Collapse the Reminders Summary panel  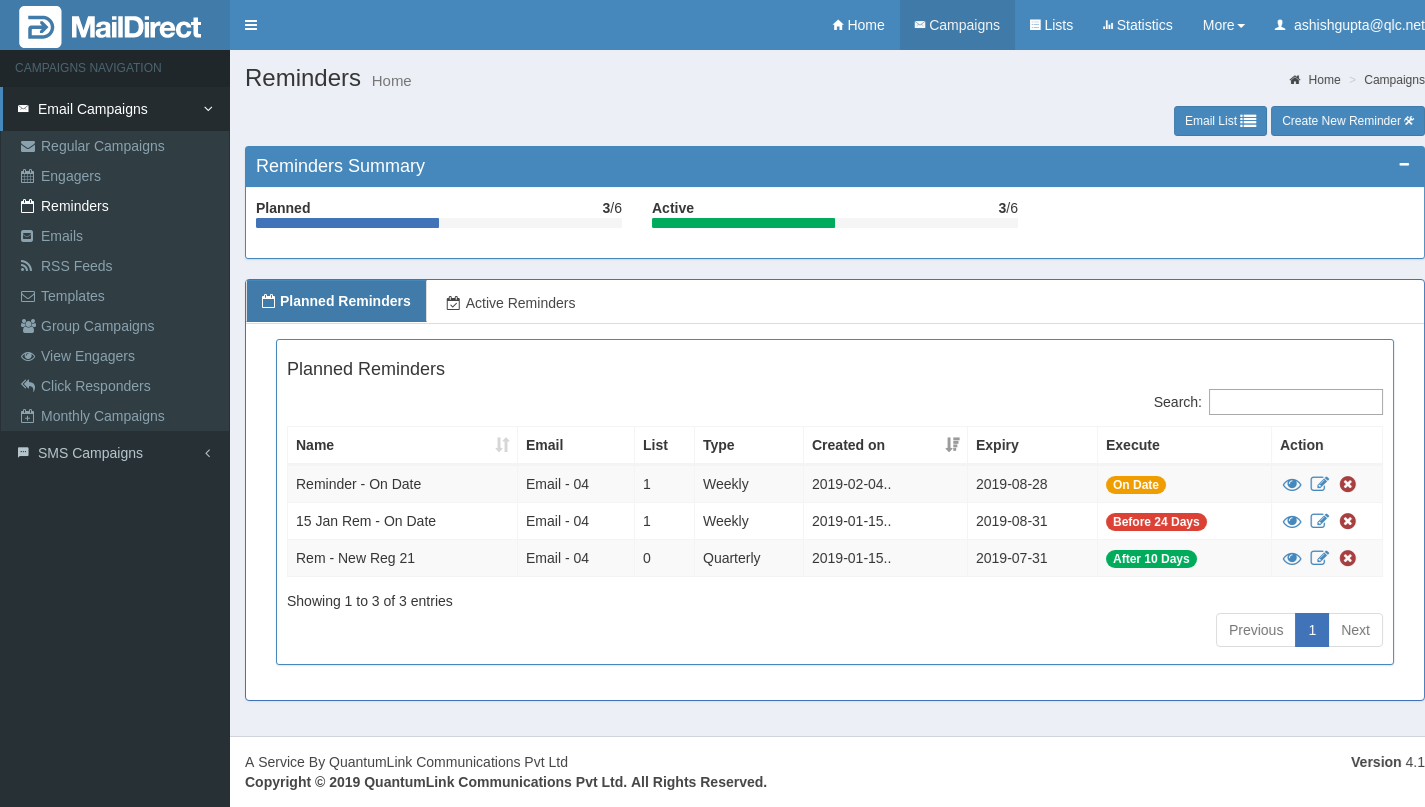click(x=1404, y=165)
